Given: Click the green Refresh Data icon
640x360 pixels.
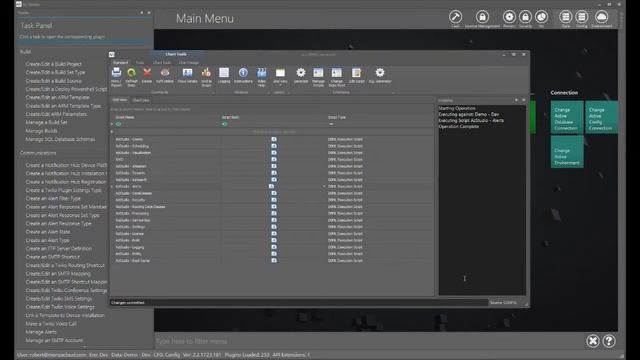Looking at the screenshot, I should [131, 73].
